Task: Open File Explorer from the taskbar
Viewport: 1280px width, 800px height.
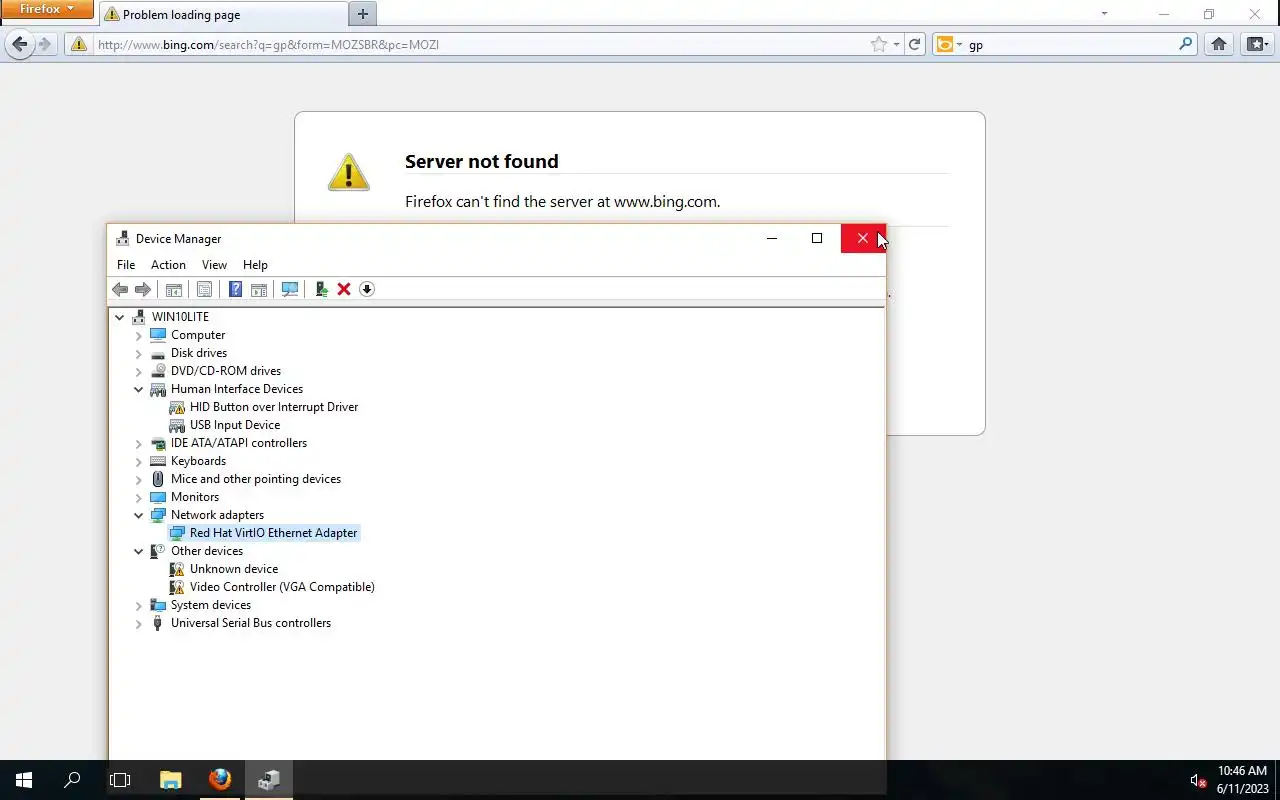Action: pyautogui.click(x=170, y=780)
